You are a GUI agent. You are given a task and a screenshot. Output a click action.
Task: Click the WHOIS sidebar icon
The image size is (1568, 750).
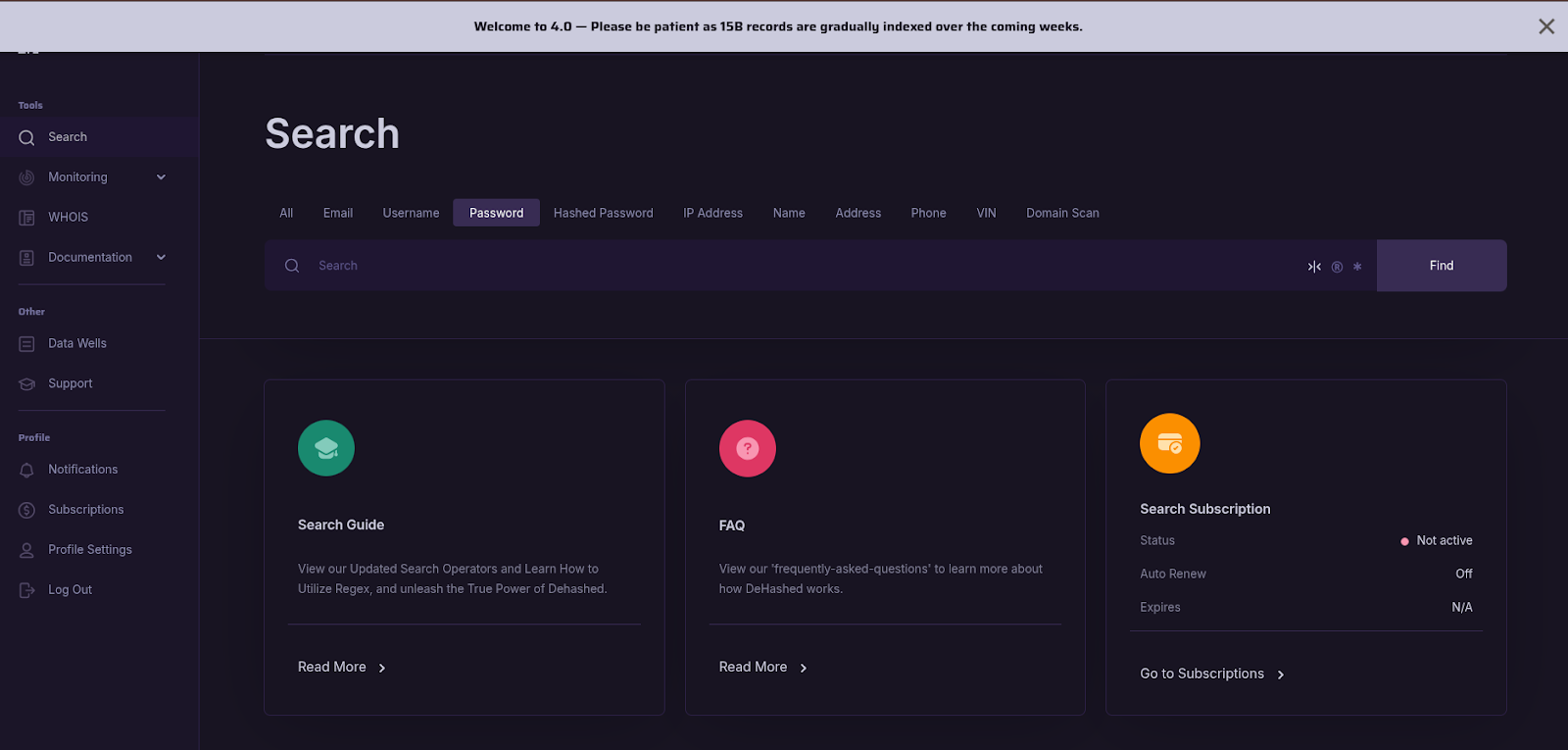point(26,218)
